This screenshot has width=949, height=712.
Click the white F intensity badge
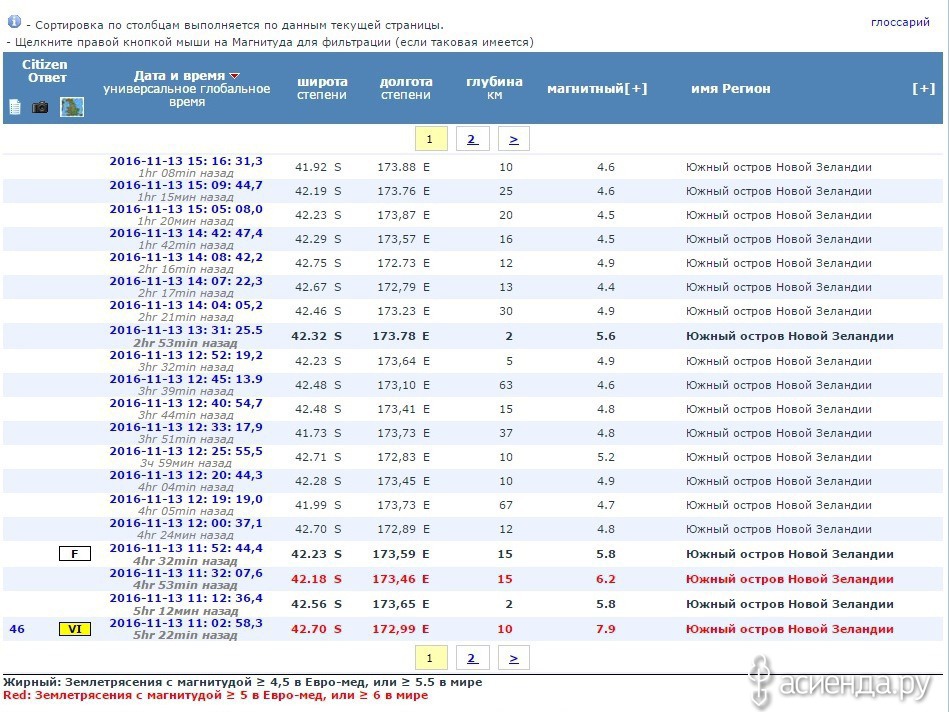pyautogui.click(x=74, y=553)
